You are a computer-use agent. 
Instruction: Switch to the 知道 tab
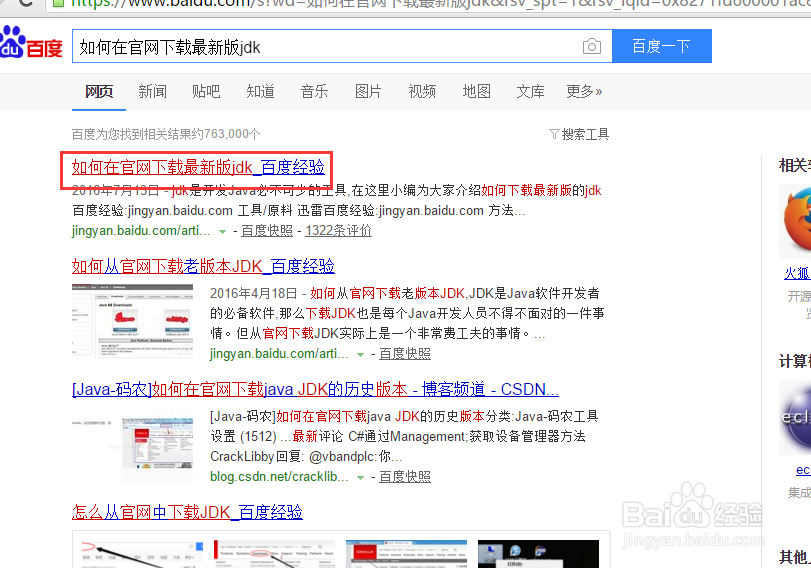click(x=260, y=92)
